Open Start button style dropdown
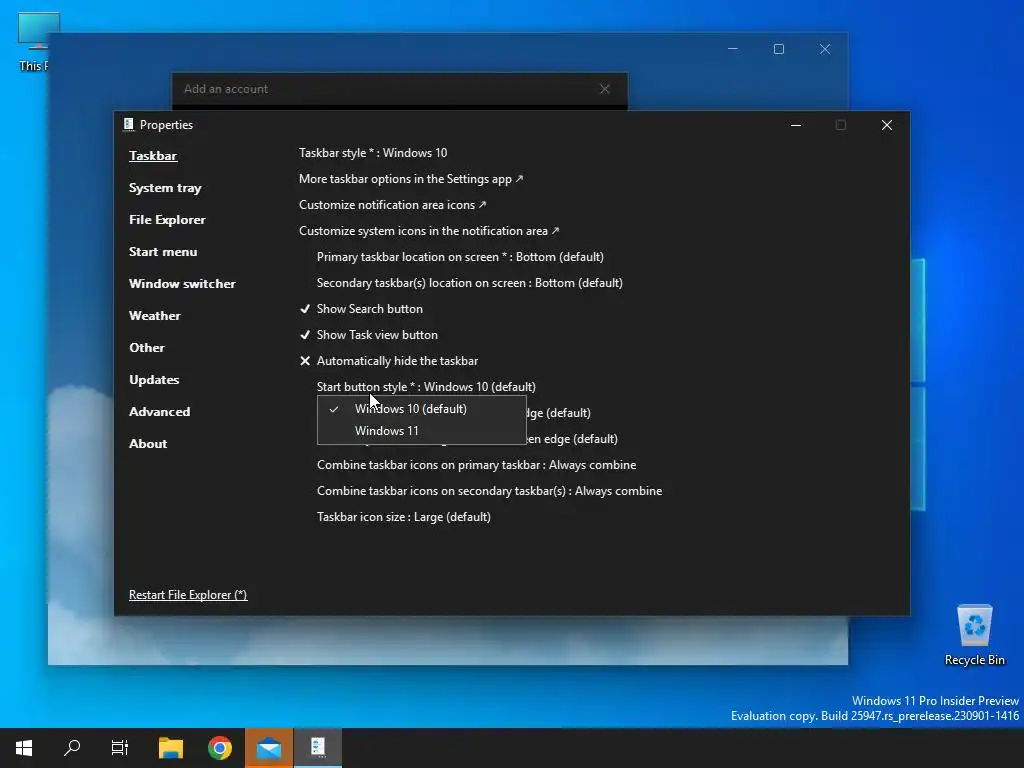Screen dimensions: 1024x768 point(426,387)
